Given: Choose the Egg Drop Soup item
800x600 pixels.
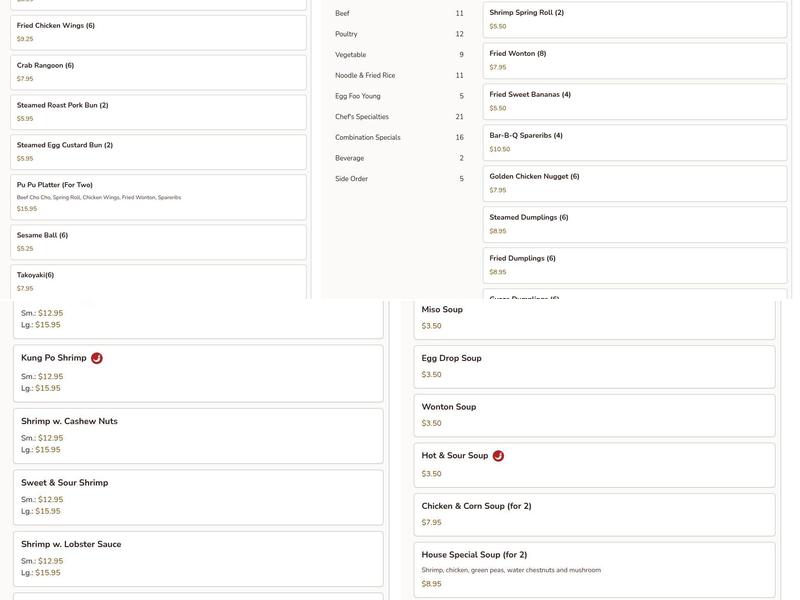Looking at the screenshot, I should click(598, 366).
